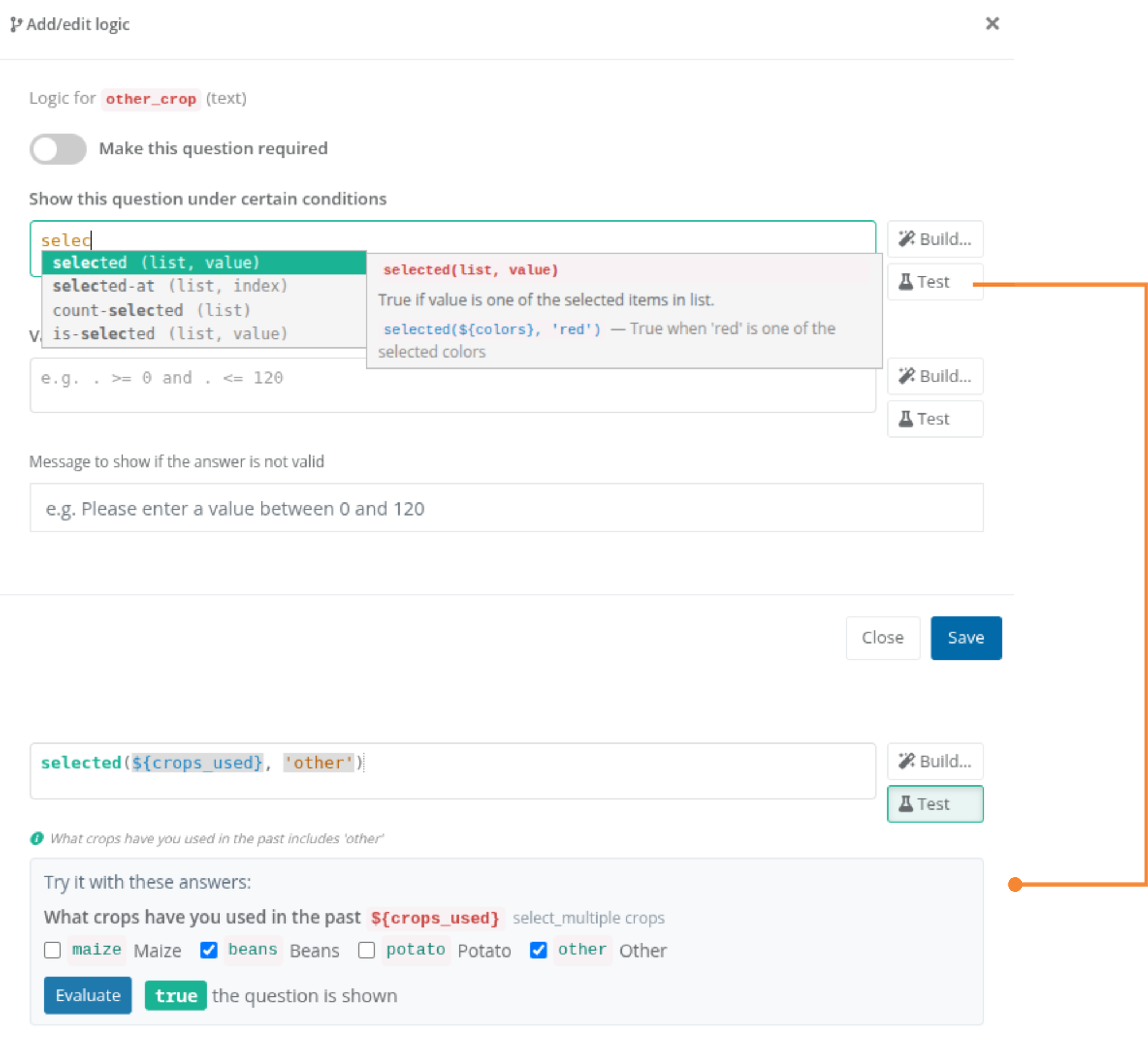Pick count-selected (list) from suggestions

pos(204,310)
